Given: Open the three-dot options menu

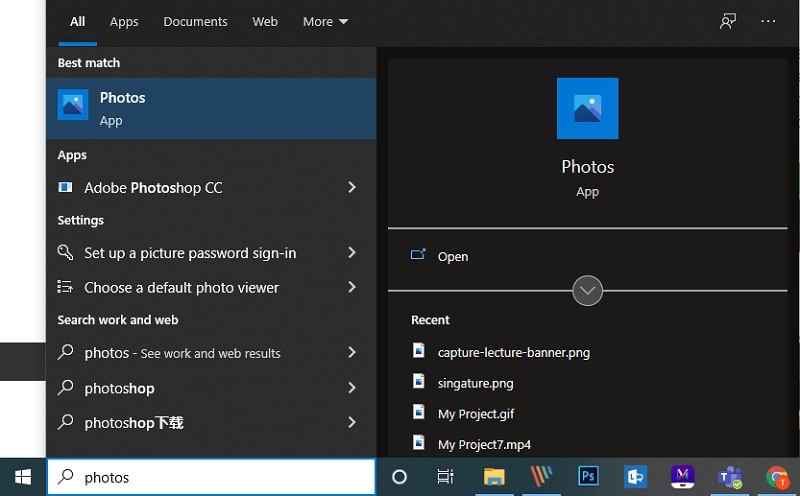Looking at the screenshot, I should (x=768, y=21).
